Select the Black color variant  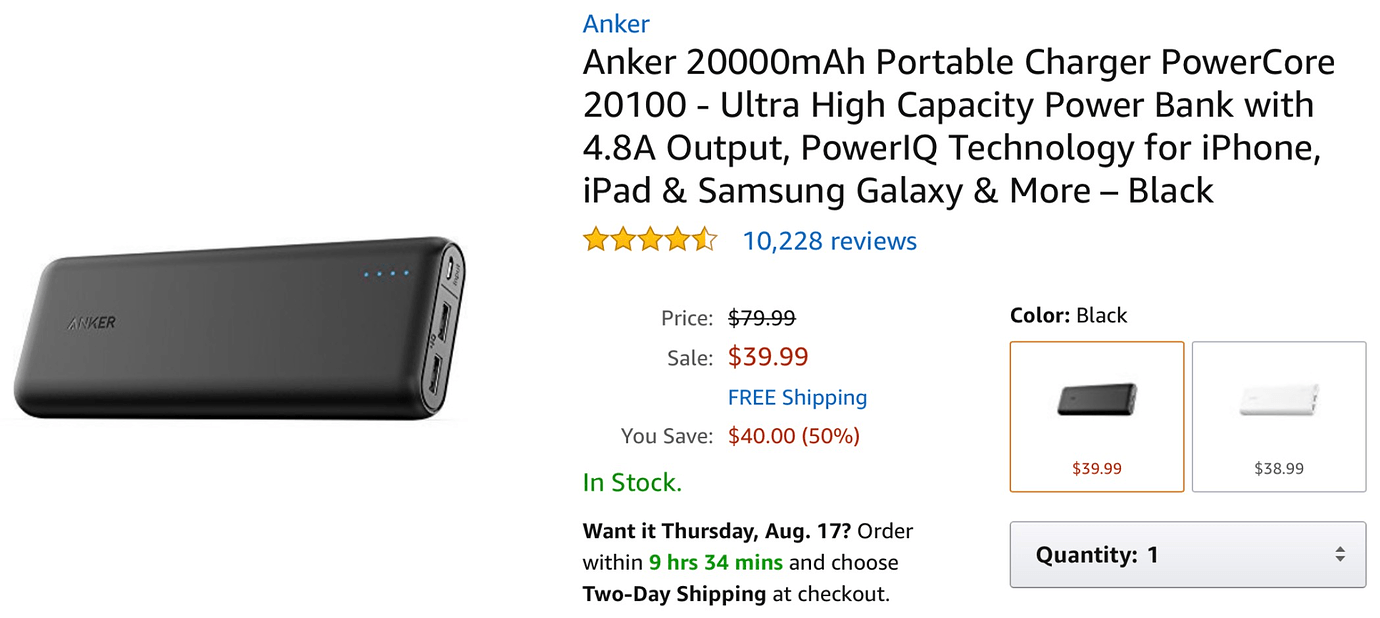point(1096,416)
